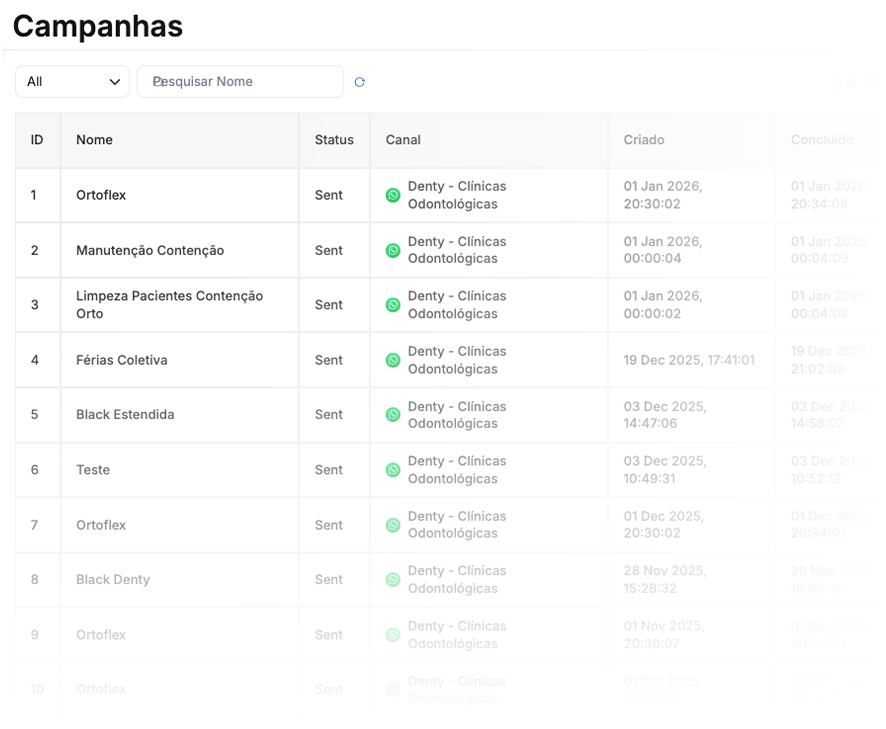
Task: Click the WhatsApp icon in the Teste row
Action: click(x=393, y=470)
